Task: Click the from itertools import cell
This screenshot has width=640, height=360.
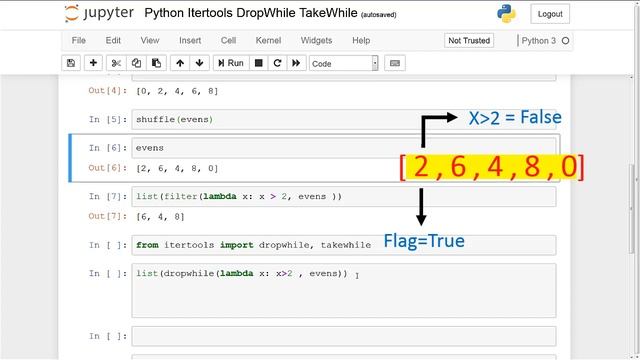Action: point(344,245)
